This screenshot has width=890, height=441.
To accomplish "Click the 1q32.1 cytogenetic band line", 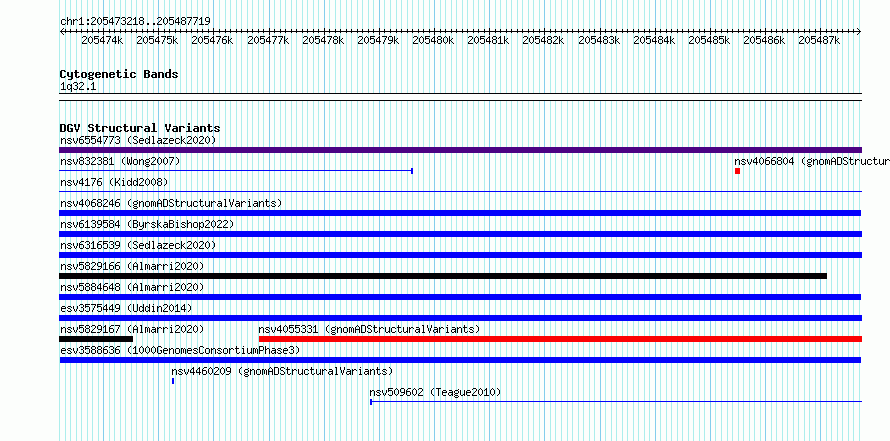I will (x=460, y=97).
